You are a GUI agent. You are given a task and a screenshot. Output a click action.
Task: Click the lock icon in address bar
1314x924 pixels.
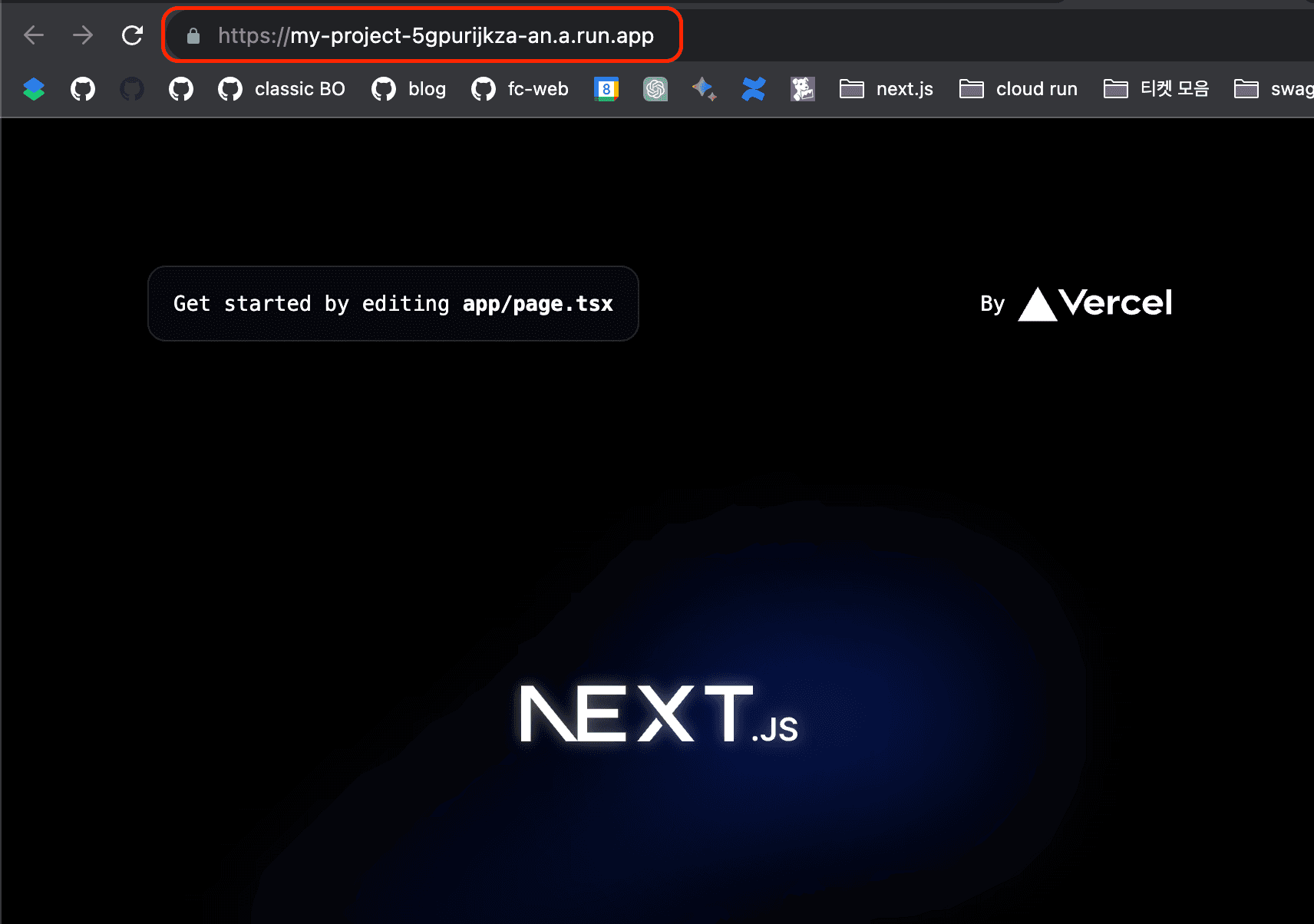pyautogui.click(x=193, y=36)
